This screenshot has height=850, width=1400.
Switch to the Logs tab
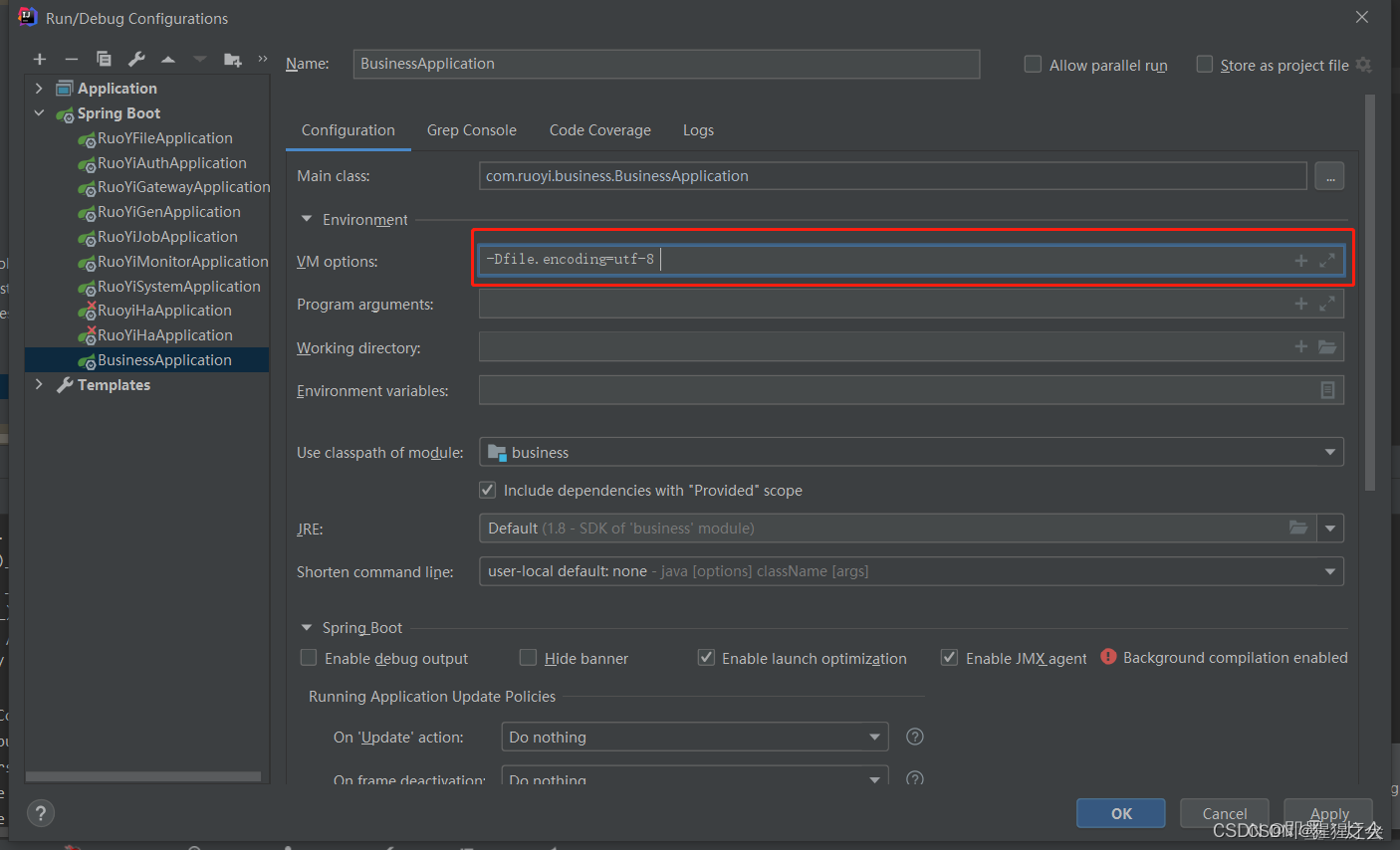click(698, 130)
